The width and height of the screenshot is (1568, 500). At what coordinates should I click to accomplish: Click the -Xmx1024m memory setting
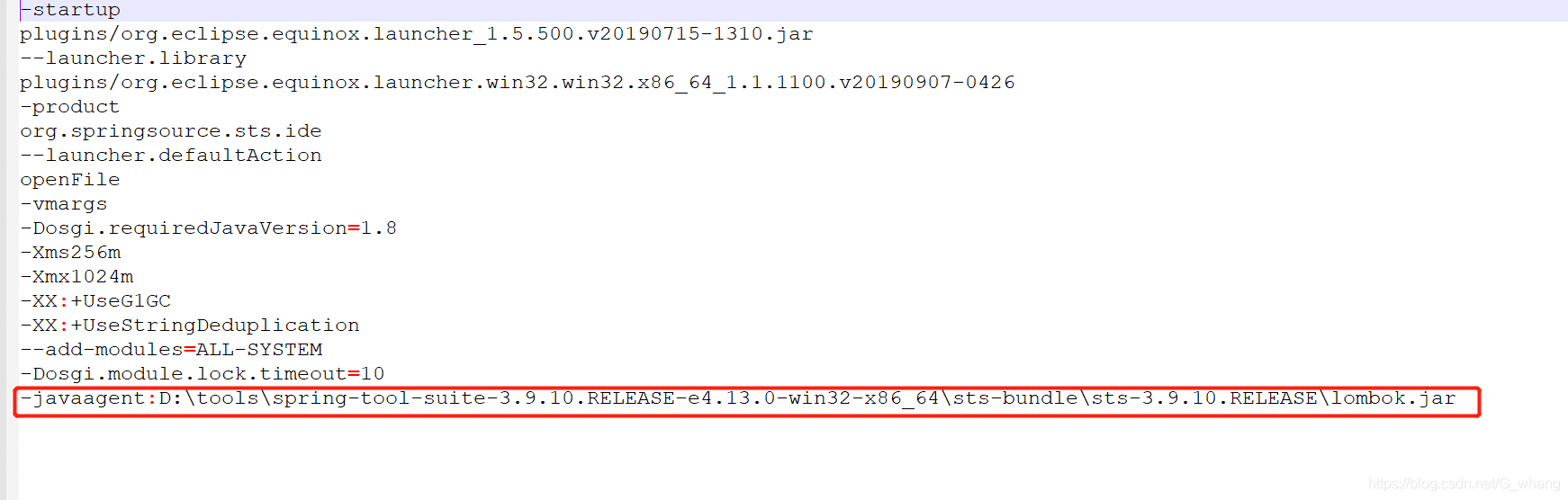(77, 277)
